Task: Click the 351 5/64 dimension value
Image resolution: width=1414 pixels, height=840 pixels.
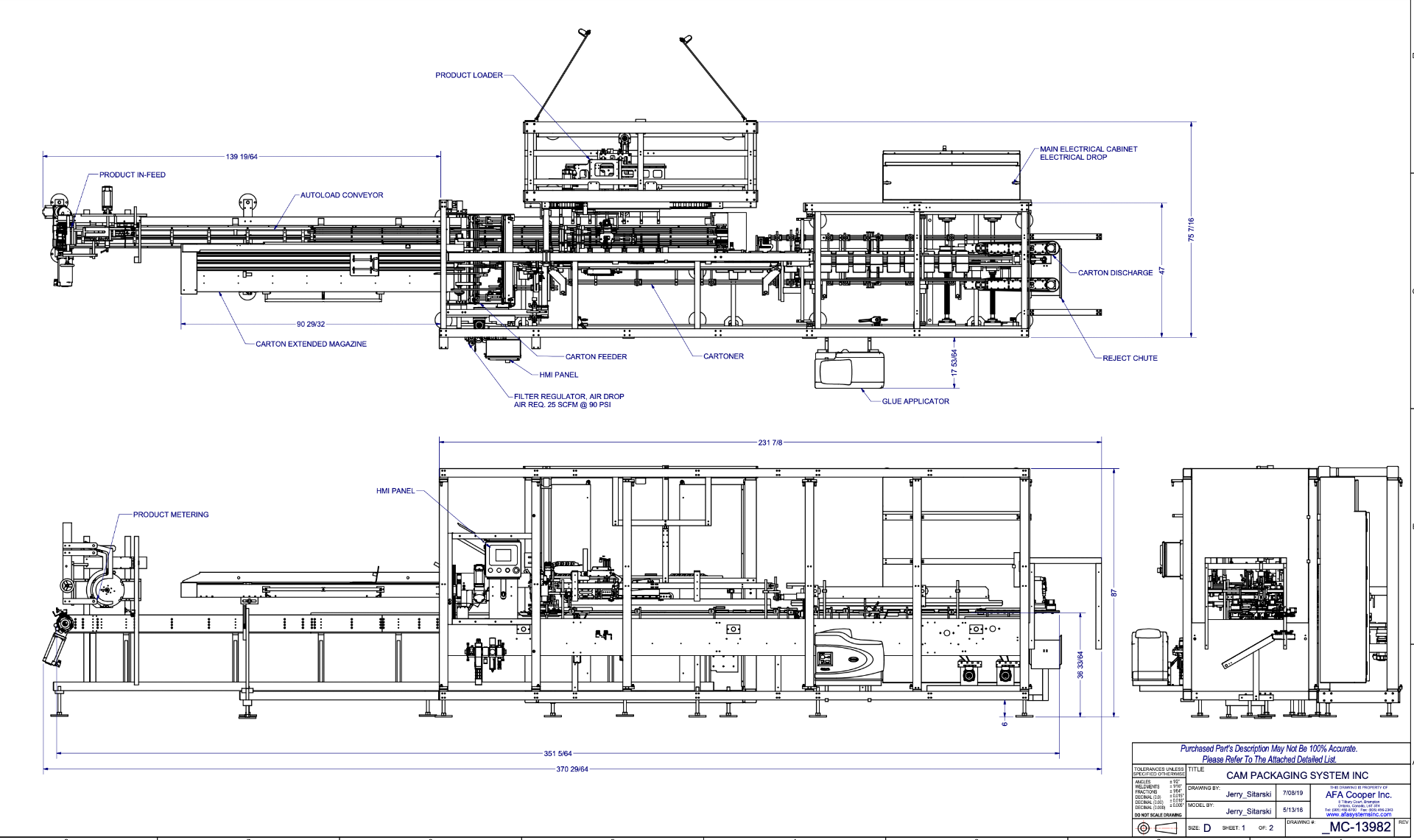Action: (x=557, y=753)
